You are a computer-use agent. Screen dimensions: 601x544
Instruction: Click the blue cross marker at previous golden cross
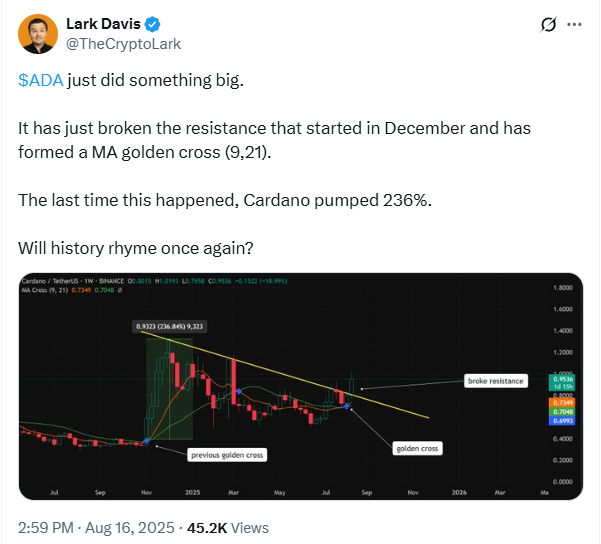coord(147,440)
